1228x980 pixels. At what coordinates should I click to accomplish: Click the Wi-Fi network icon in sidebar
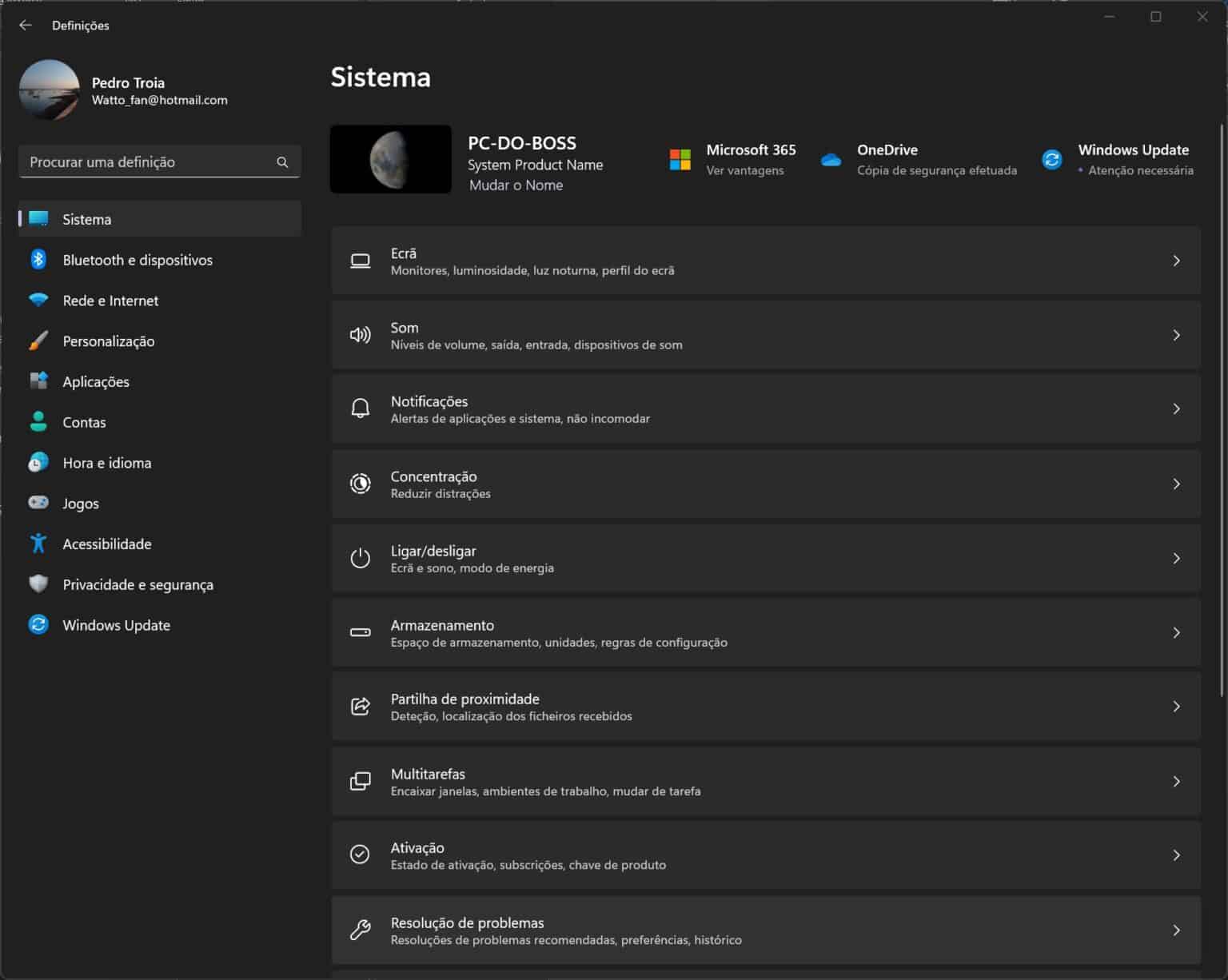click(38, 301)
